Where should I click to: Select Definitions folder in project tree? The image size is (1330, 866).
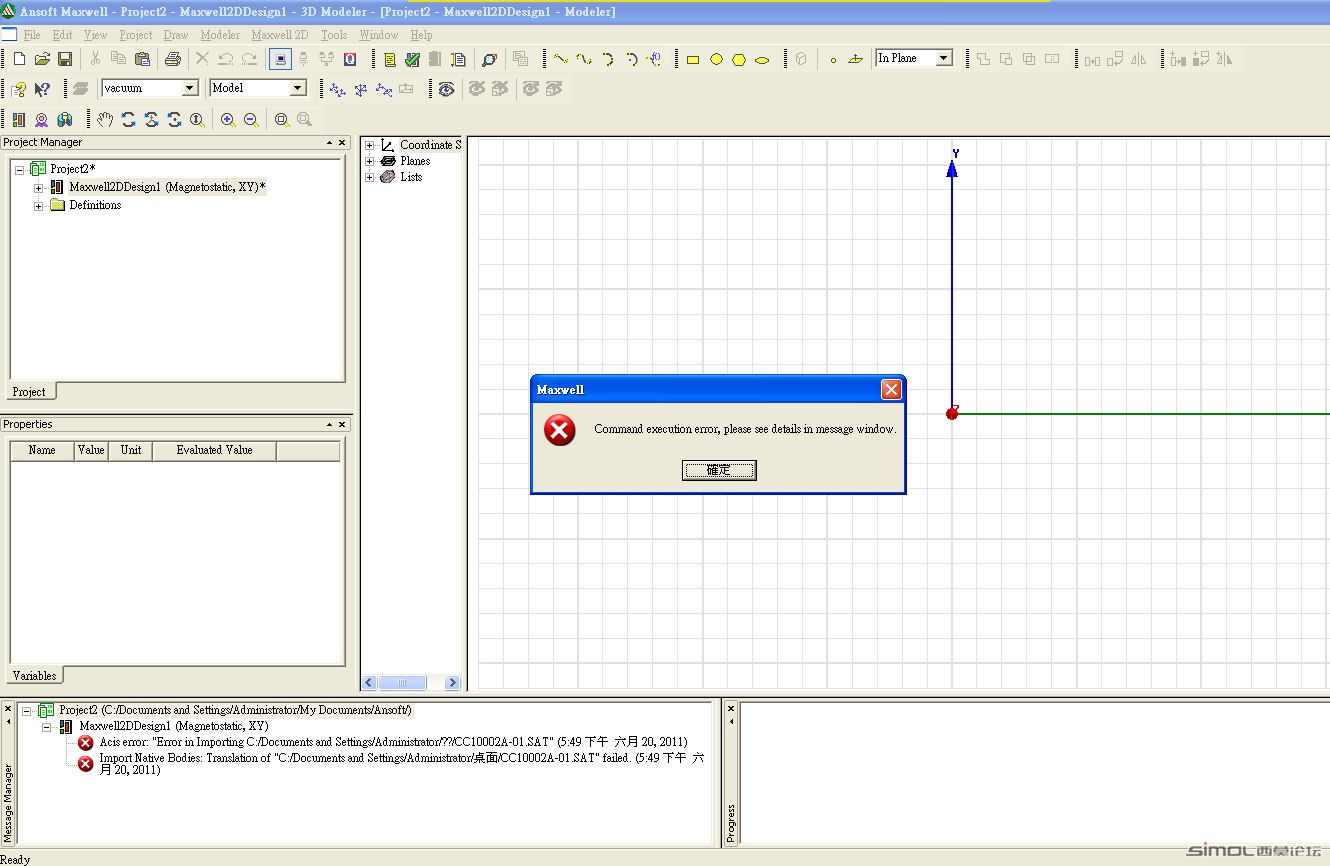point(95,205)
